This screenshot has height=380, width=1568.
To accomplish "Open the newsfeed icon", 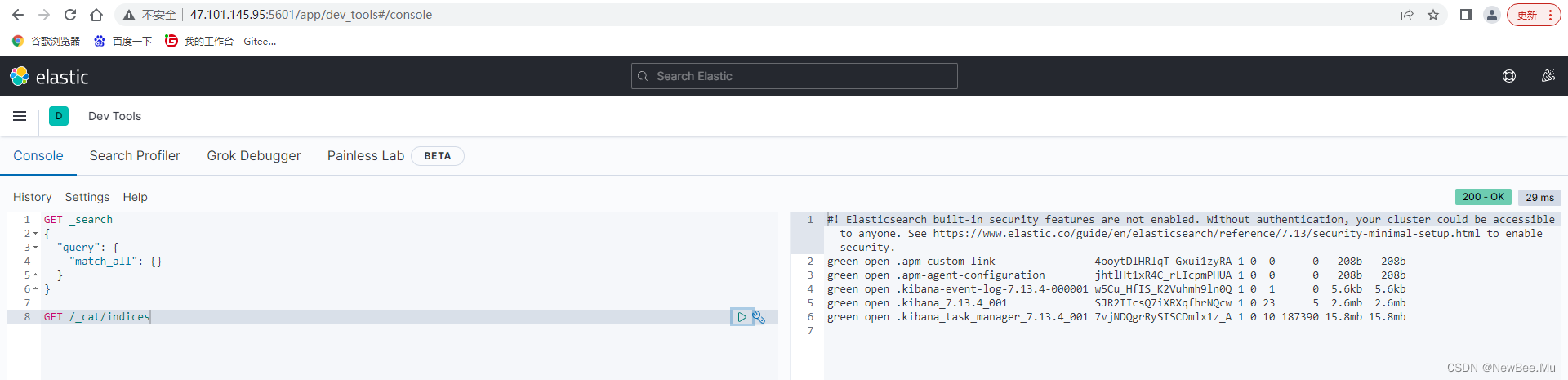I will pos(1548,76).
